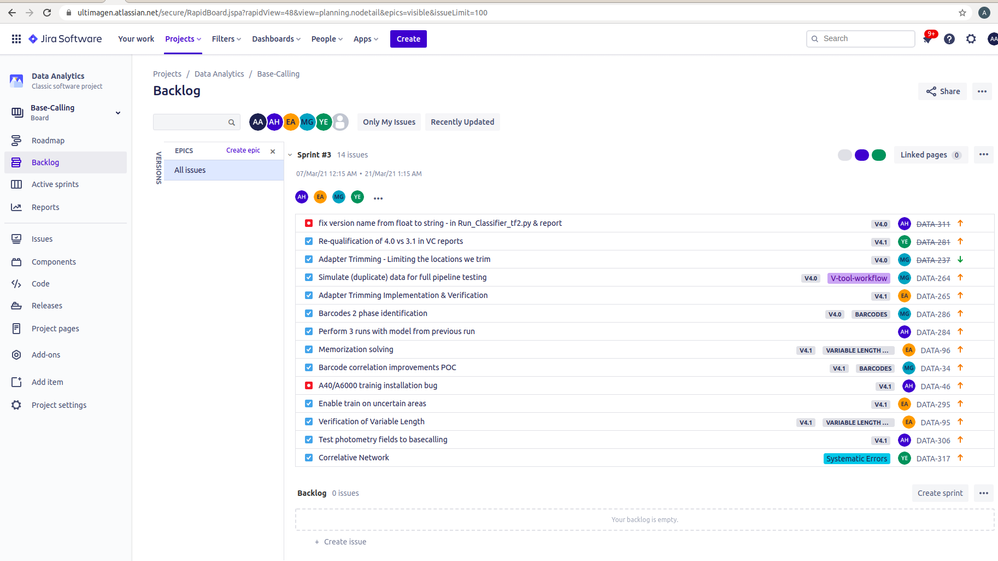
Task: Open Your work in top navigation
Action: (x=136, y=39)
